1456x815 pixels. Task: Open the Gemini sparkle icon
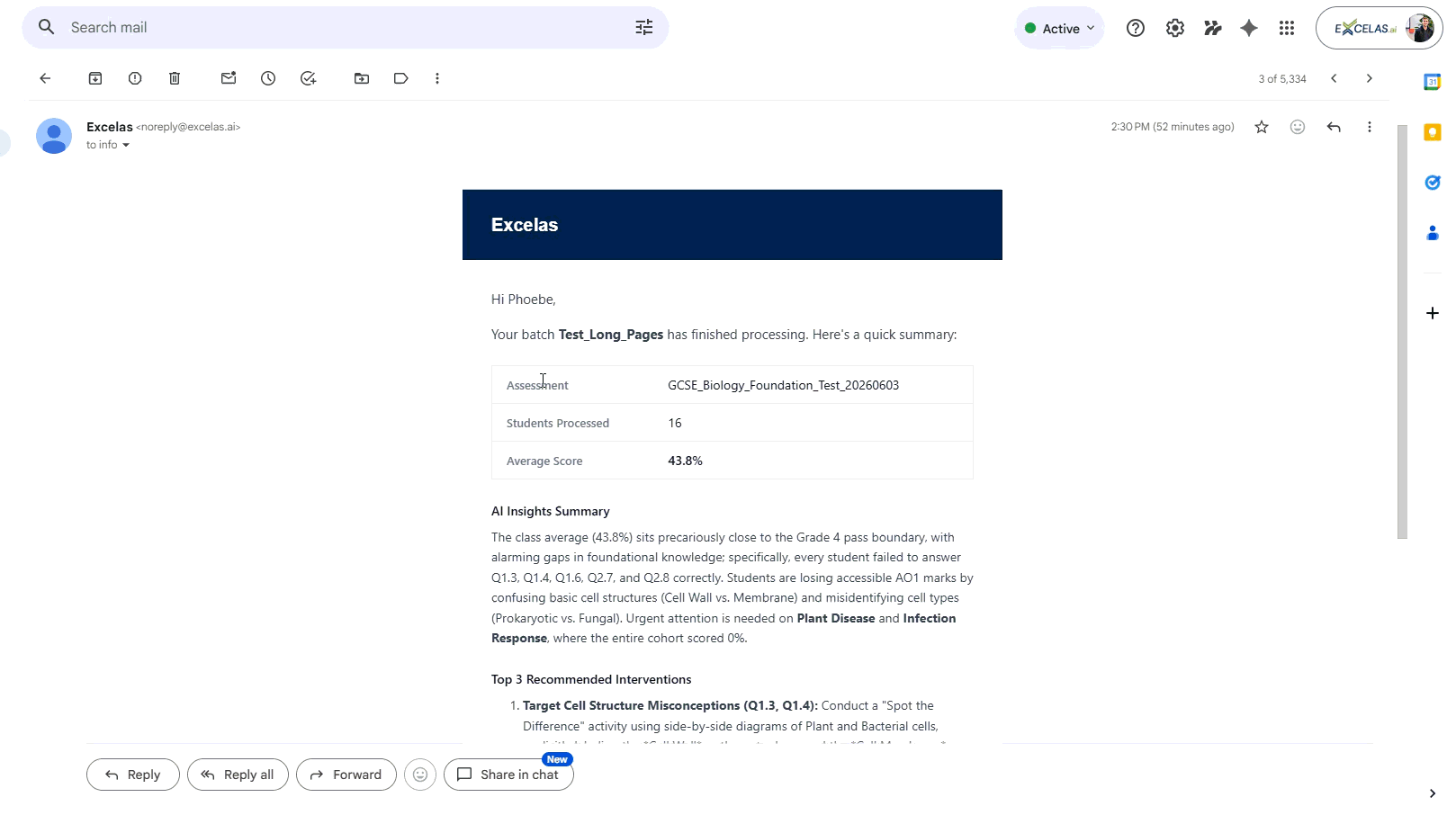[x=1249, y=28]
